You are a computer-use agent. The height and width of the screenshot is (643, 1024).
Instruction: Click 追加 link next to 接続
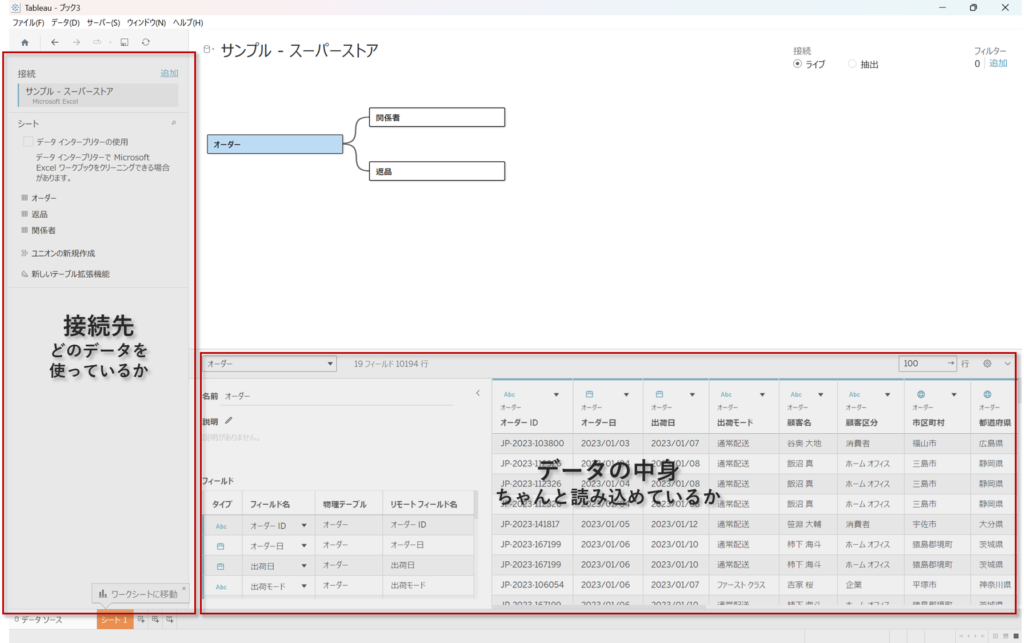point(169,73)
